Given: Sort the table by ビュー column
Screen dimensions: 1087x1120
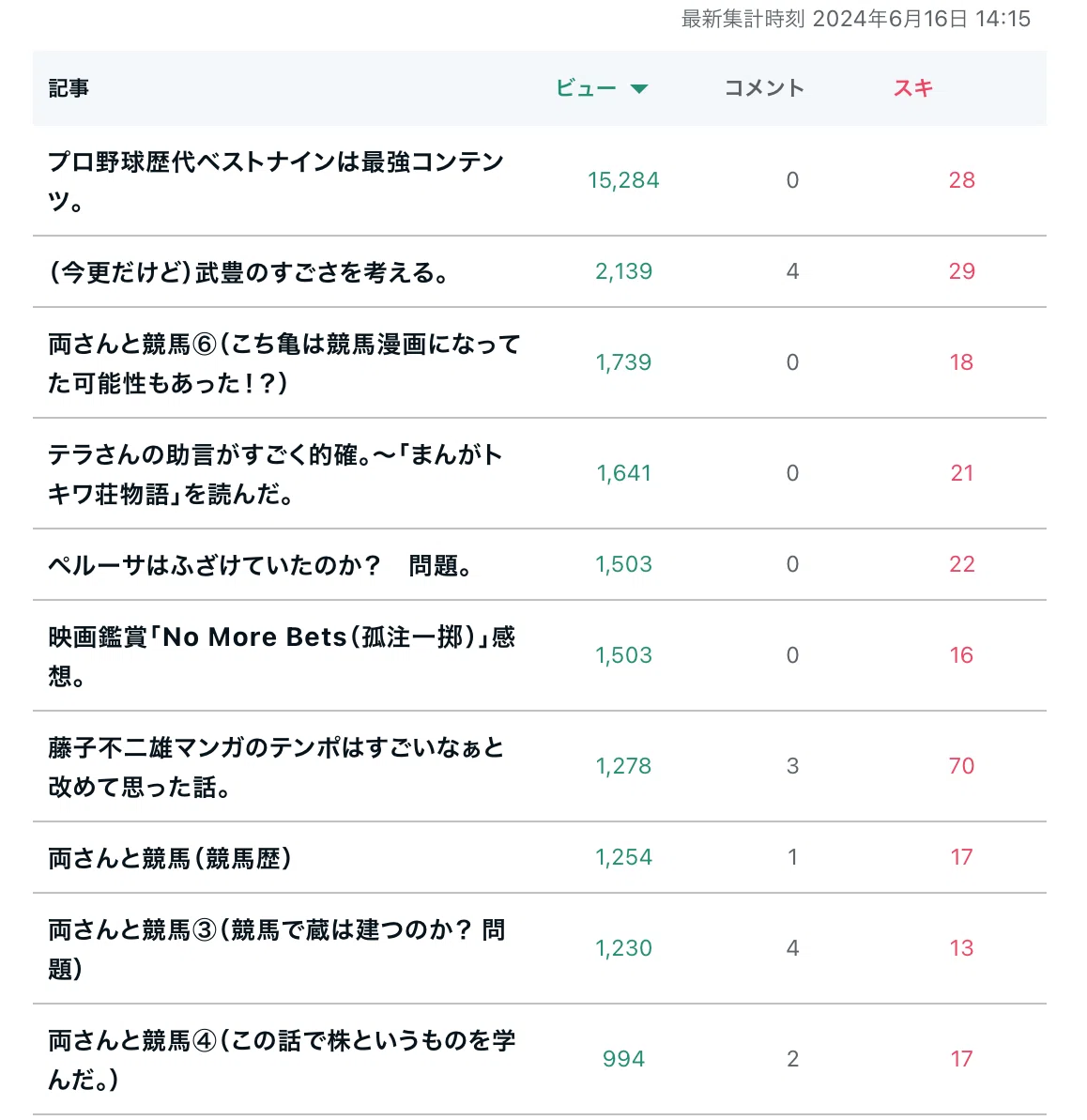Looking at the screenshot, I should pos(587,88).
